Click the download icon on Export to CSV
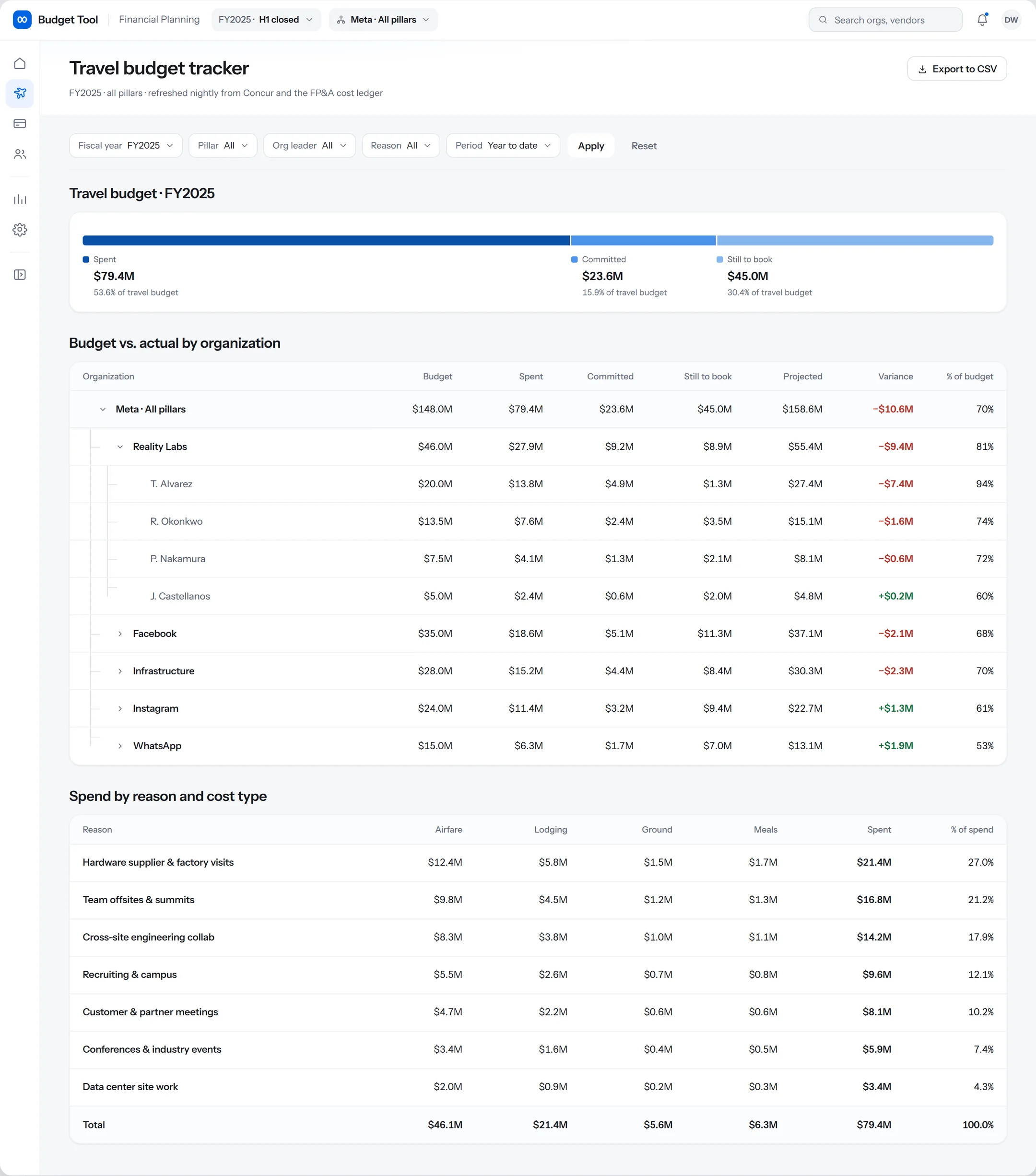The height and width of the screenshot is (1176, 1036). tap(922, 69)
